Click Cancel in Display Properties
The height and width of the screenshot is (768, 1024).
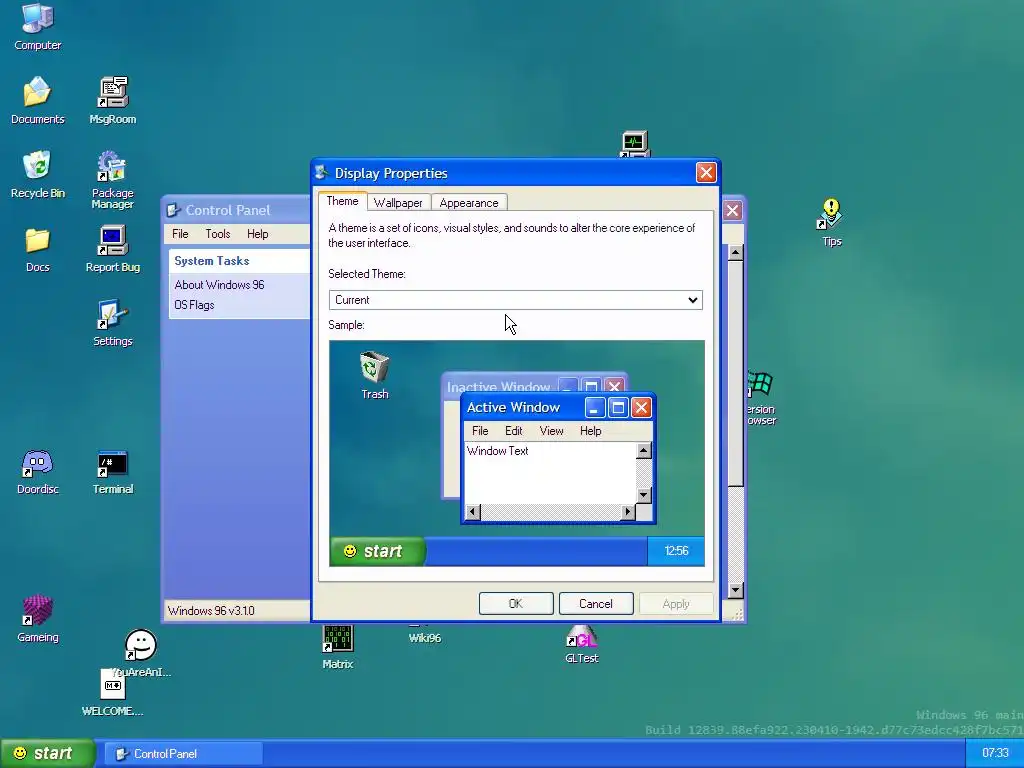pyautogui.click(x=596, y=603)
